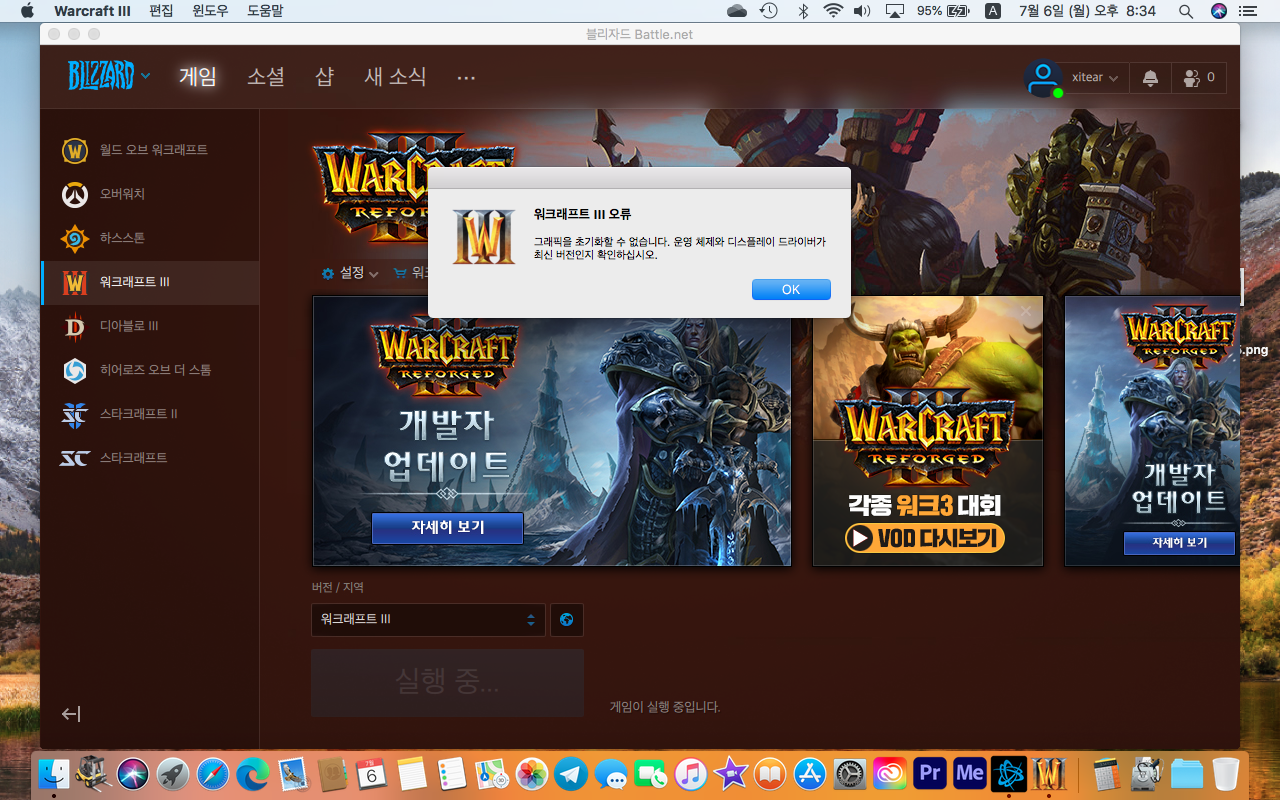The width and height of the screenshot is (1280, 800).
Task: Open the 도움말 menu
Action: click(x=264, y=11)
